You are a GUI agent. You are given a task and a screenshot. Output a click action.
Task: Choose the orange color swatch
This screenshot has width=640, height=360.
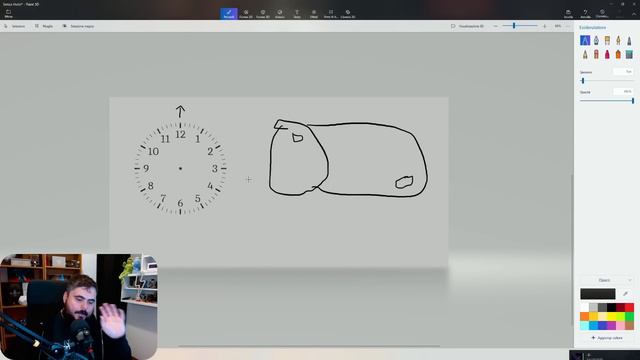(584, 316)
